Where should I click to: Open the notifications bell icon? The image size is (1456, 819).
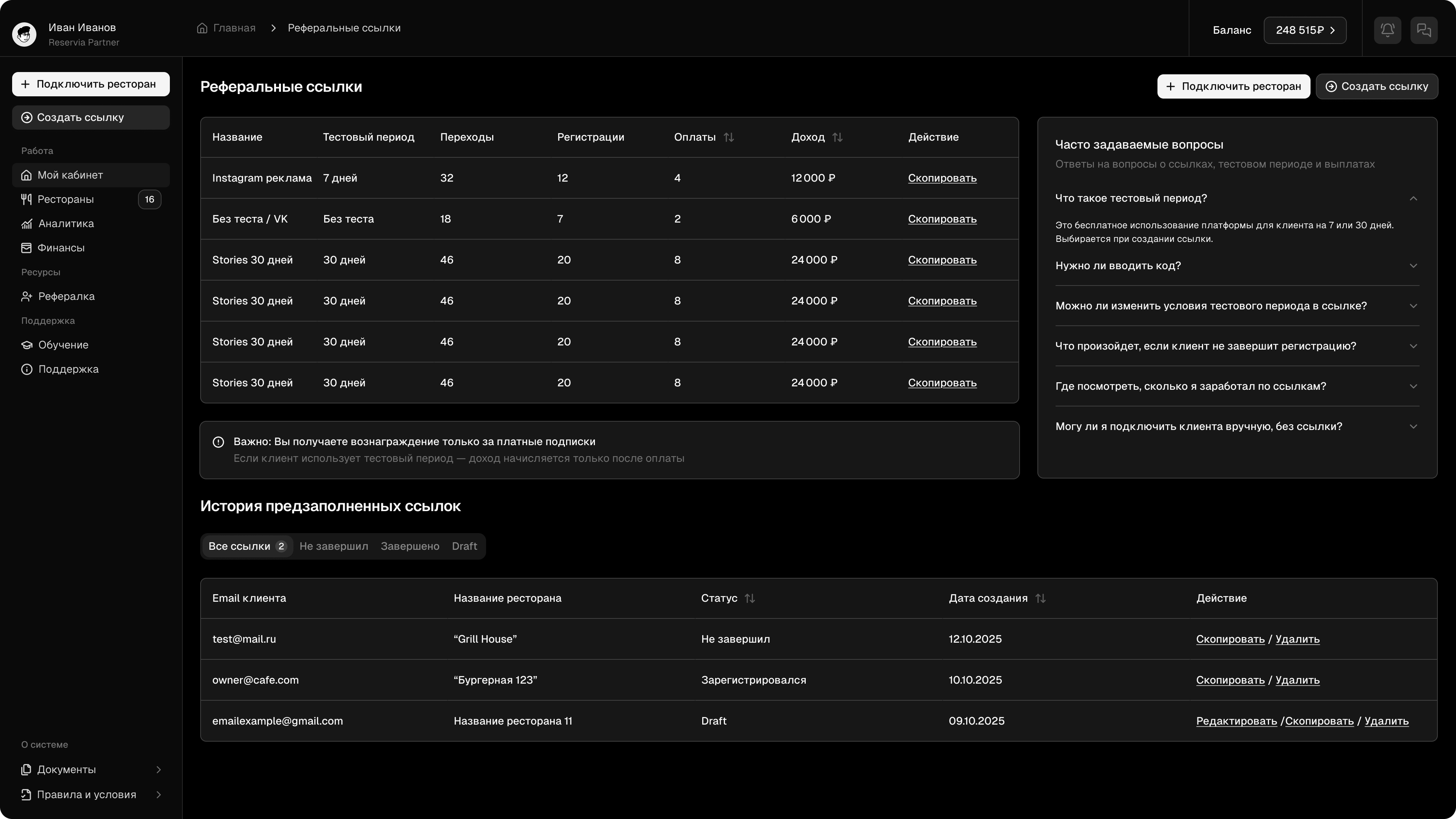(x=1387, y=30)
